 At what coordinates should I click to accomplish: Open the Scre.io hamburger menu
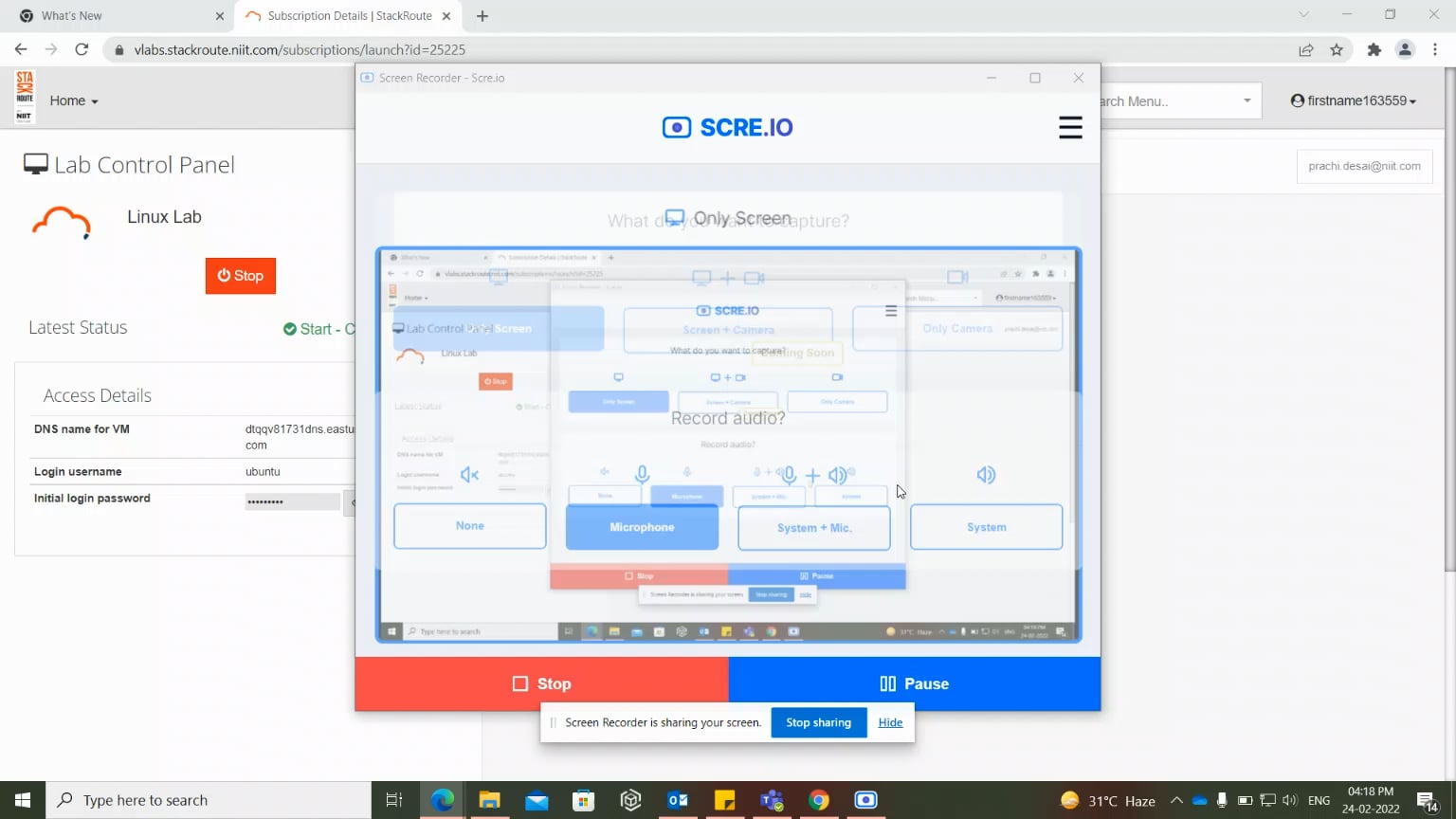[1070, 128]
